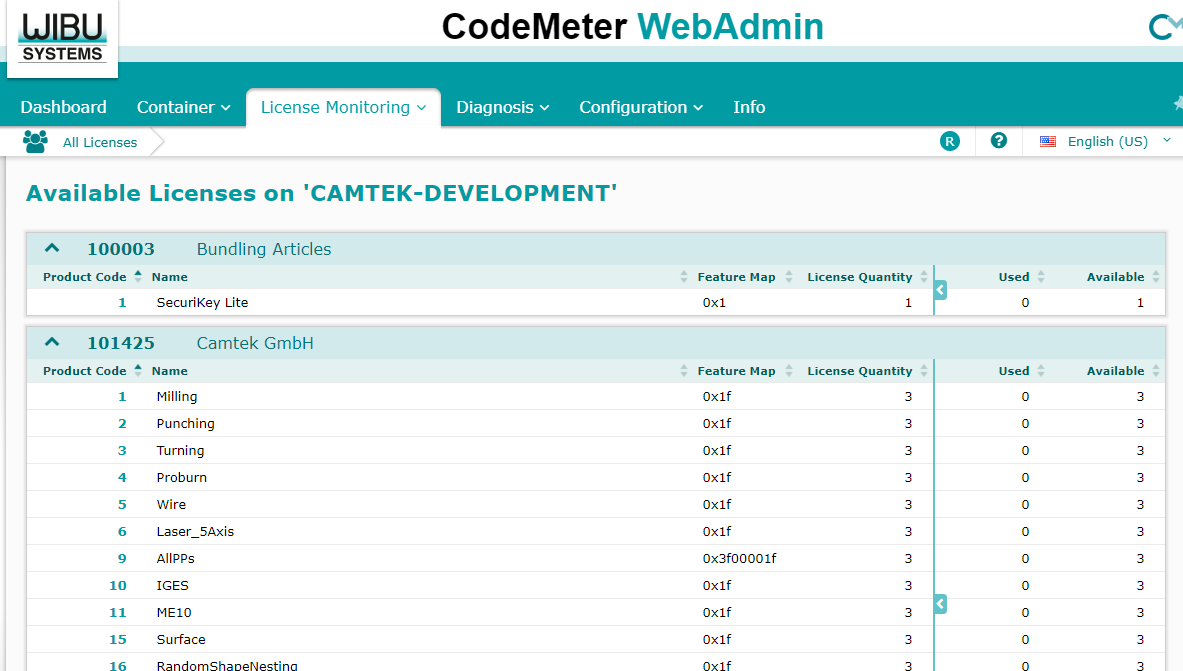Screen dimensions: 1183x671
Task: Open the Configuration dropdown menu
Action: tap(641, 107)
